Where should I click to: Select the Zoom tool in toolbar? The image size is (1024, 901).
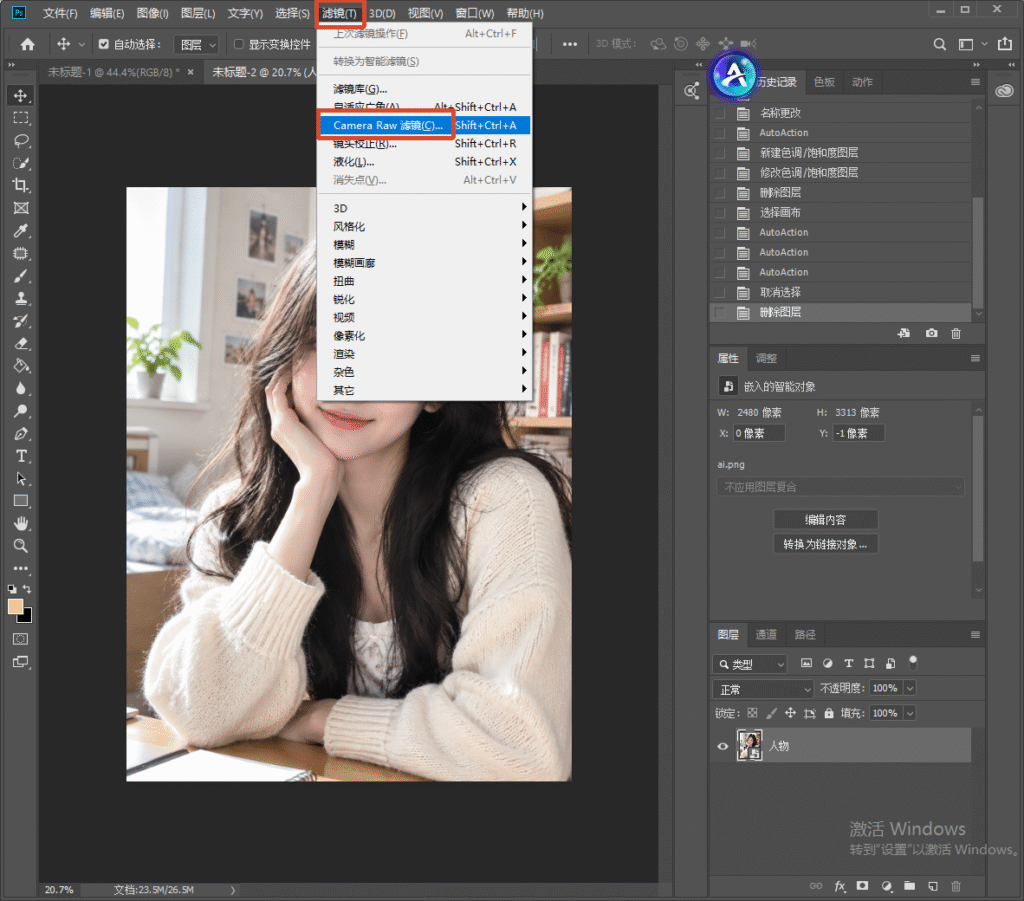coord(21,546)
